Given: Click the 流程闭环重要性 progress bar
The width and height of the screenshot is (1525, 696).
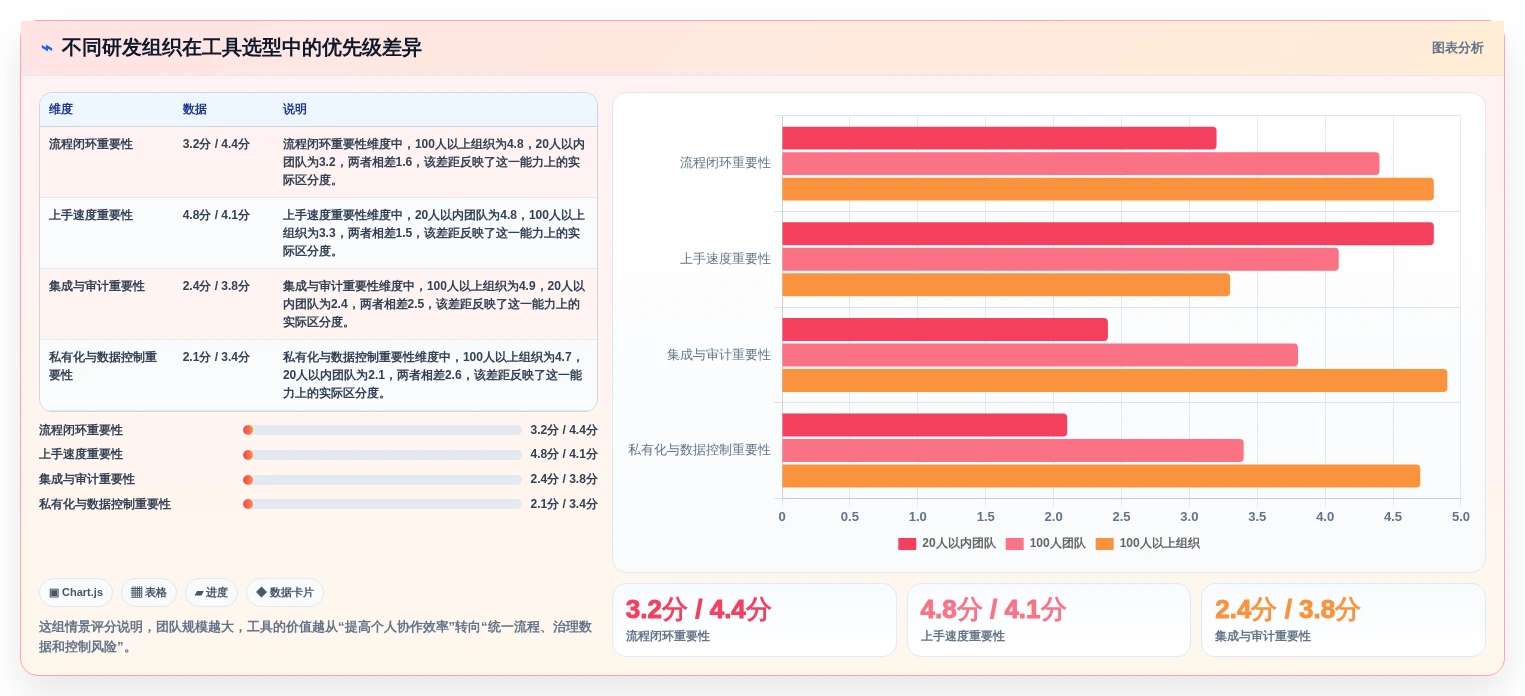Looking at the screenshot, I should click(x=382, y=430).
